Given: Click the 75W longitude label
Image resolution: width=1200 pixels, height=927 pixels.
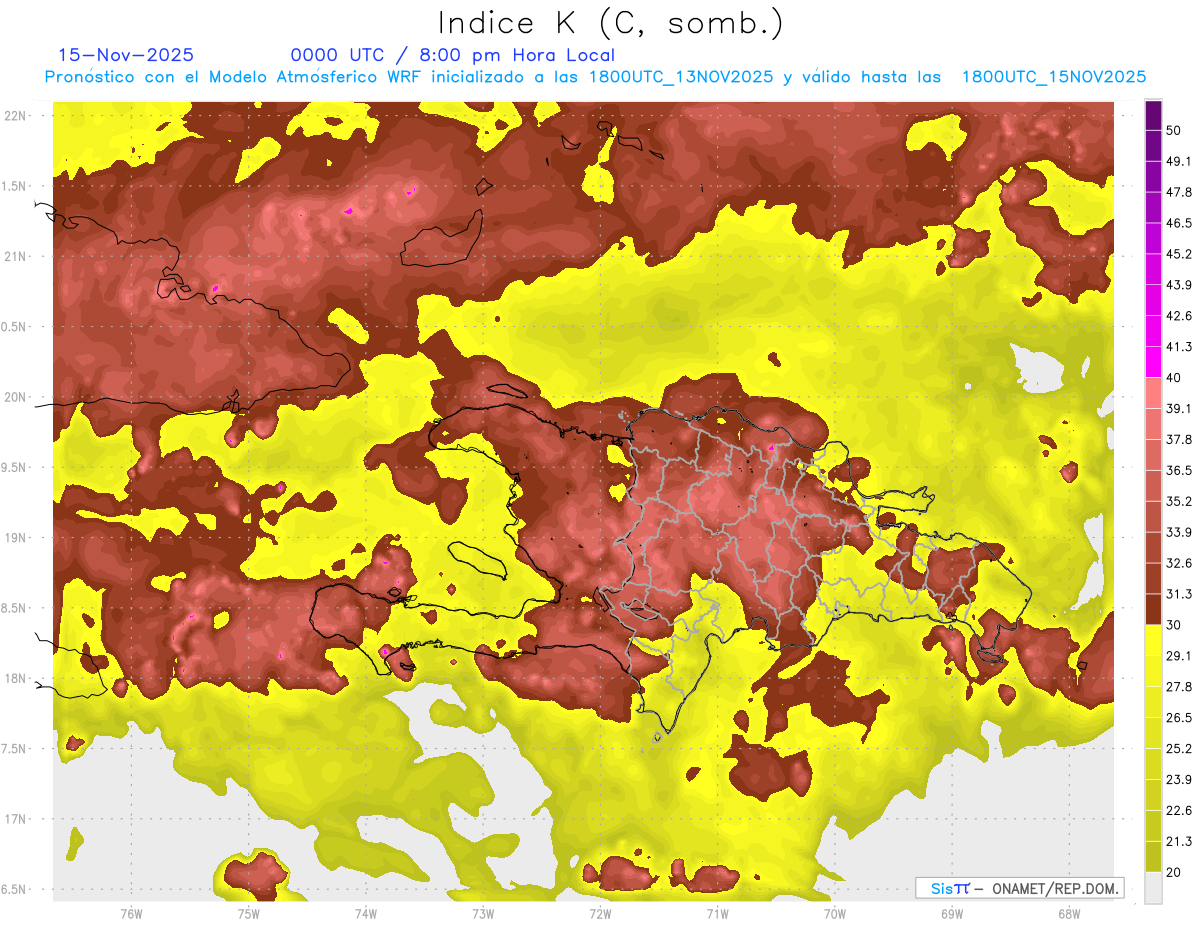Looking at the screenshot, I should 248,914.
